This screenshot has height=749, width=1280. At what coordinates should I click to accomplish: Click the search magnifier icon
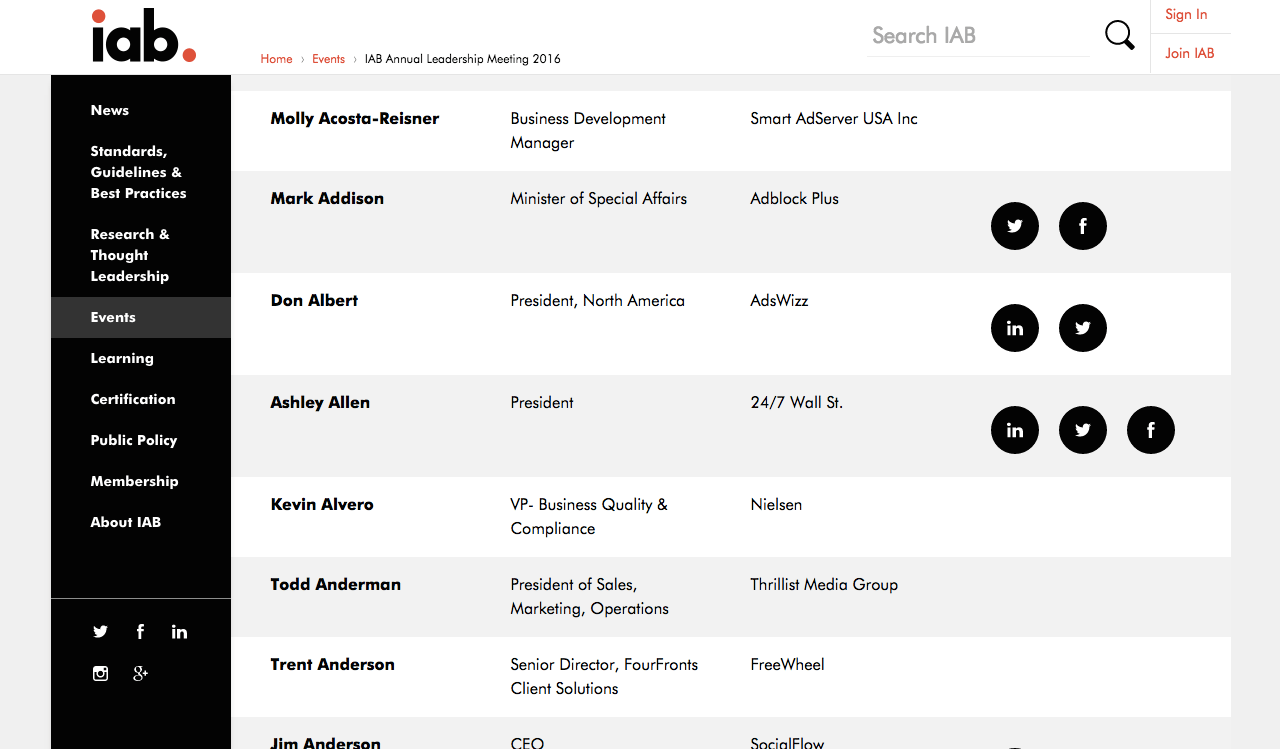[x=1119, y=35]
